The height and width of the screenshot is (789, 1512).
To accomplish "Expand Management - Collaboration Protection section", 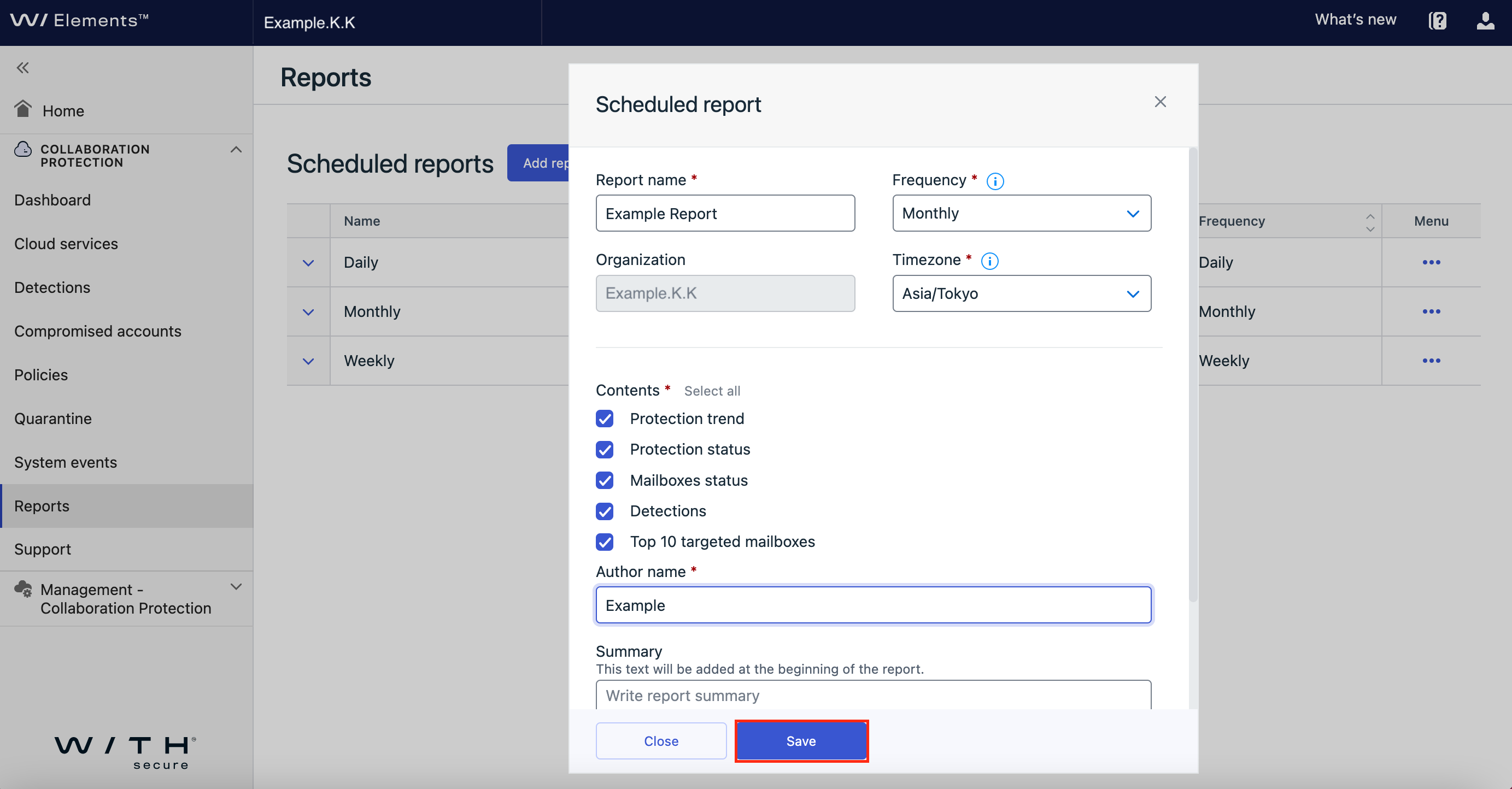I will [236, 587].
